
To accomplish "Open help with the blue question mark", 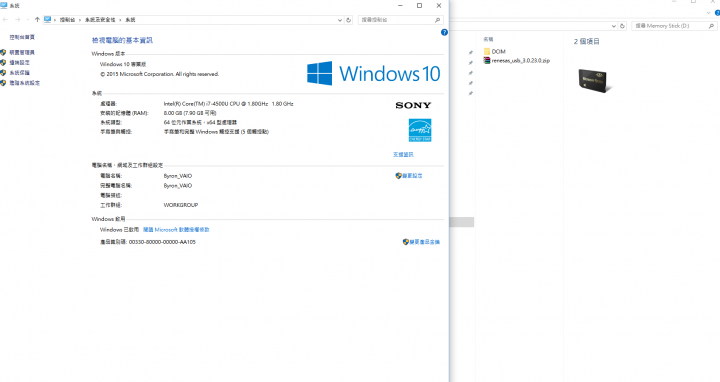I will [x=444, y=32].
